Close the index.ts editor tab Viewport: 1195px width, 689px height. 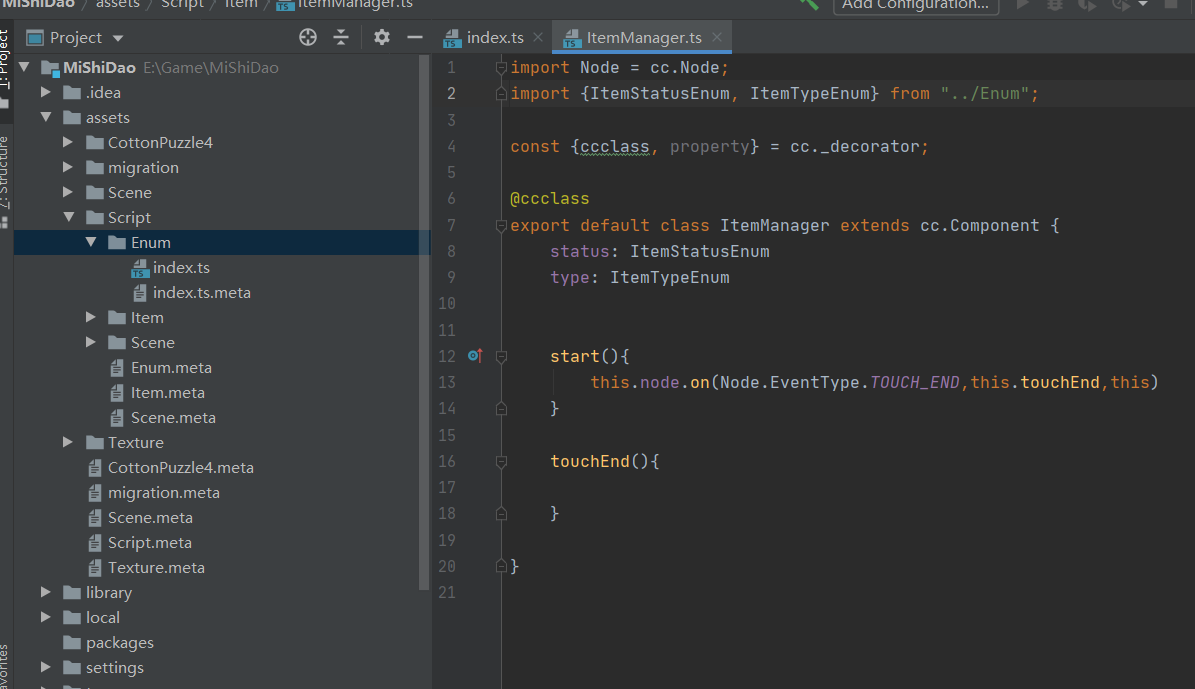538,38
